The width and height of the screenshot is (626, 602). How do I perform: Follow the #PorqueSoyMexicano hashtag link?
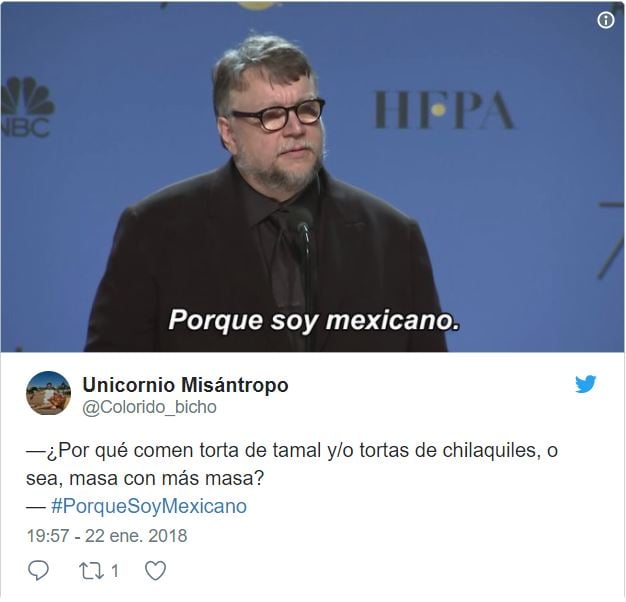click(149, 506)
